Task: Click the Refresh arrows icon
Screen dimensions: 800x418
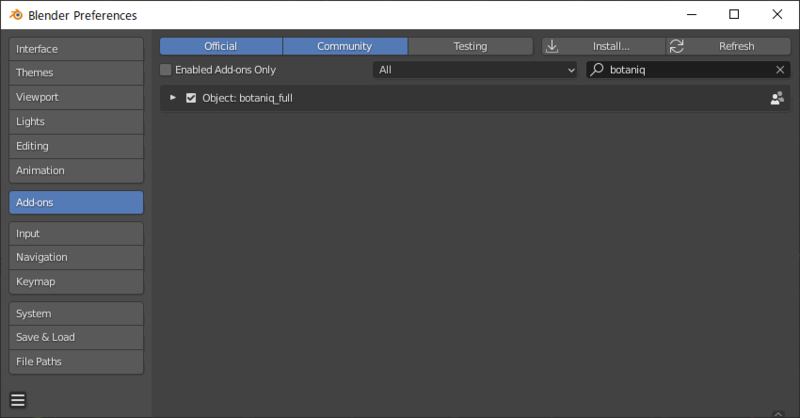Action: (677, 46)
